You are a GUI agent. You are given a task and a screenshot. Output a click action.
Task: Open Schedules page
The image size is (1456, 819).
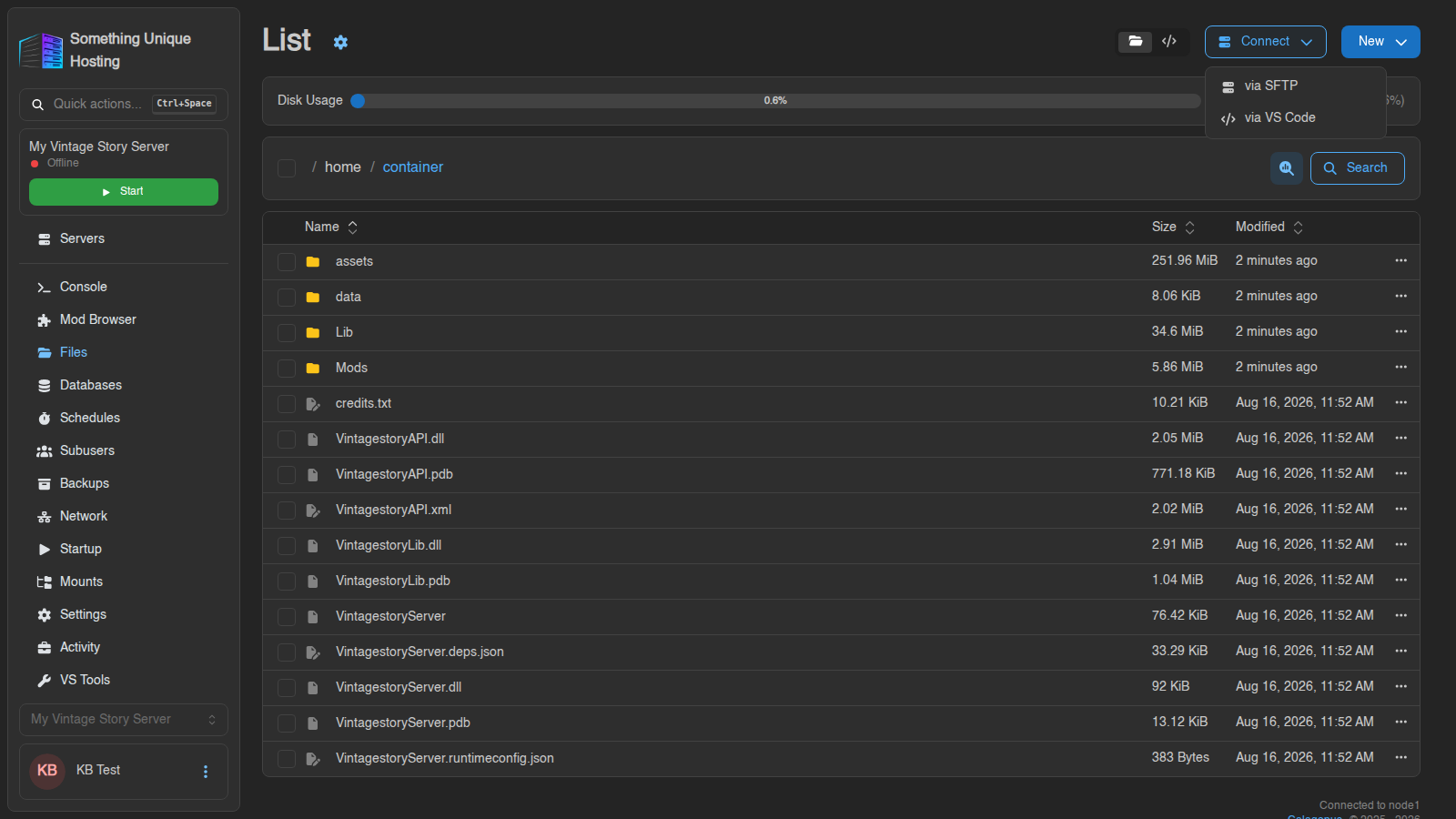[89, 418]
